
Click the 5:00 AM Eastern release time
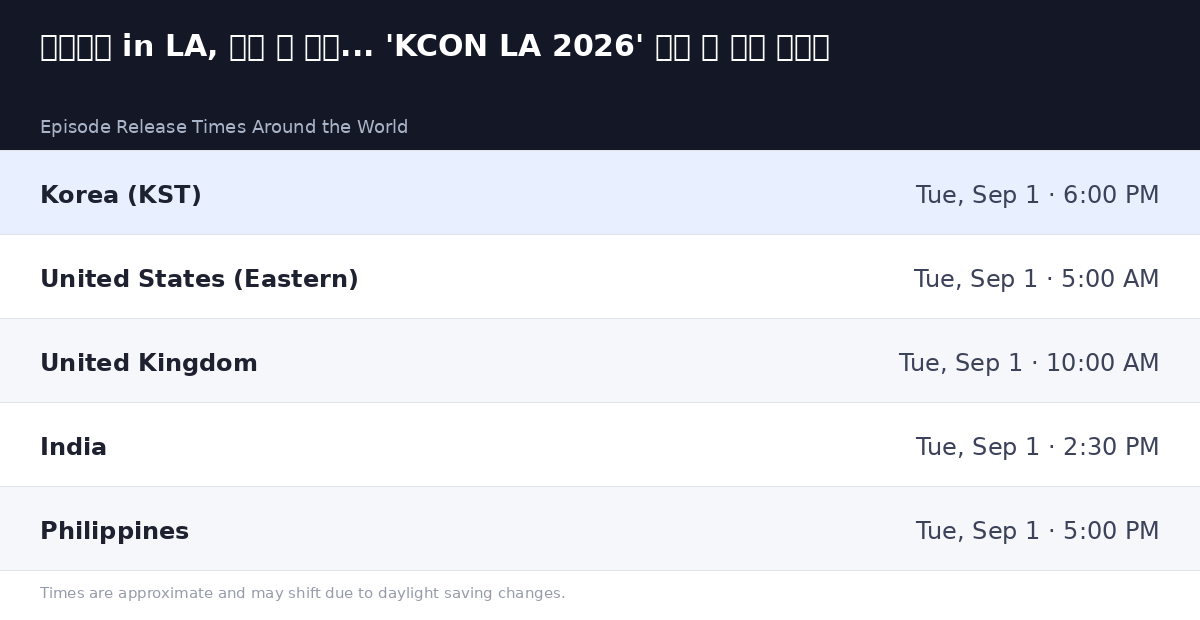click(1036, 280)
